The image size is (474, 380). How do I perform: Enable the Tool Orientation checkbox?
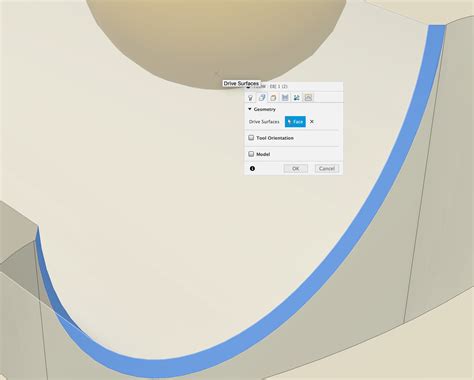[x=251, y=138]
